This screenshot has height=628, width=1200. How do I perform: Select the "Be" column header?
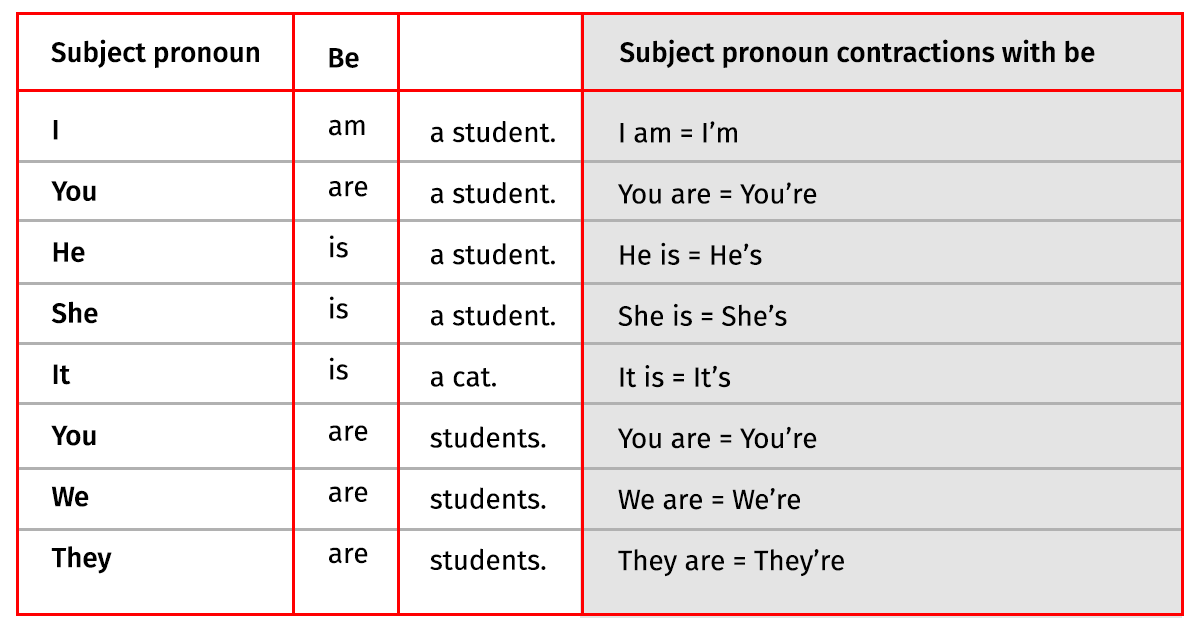point(343,58)
